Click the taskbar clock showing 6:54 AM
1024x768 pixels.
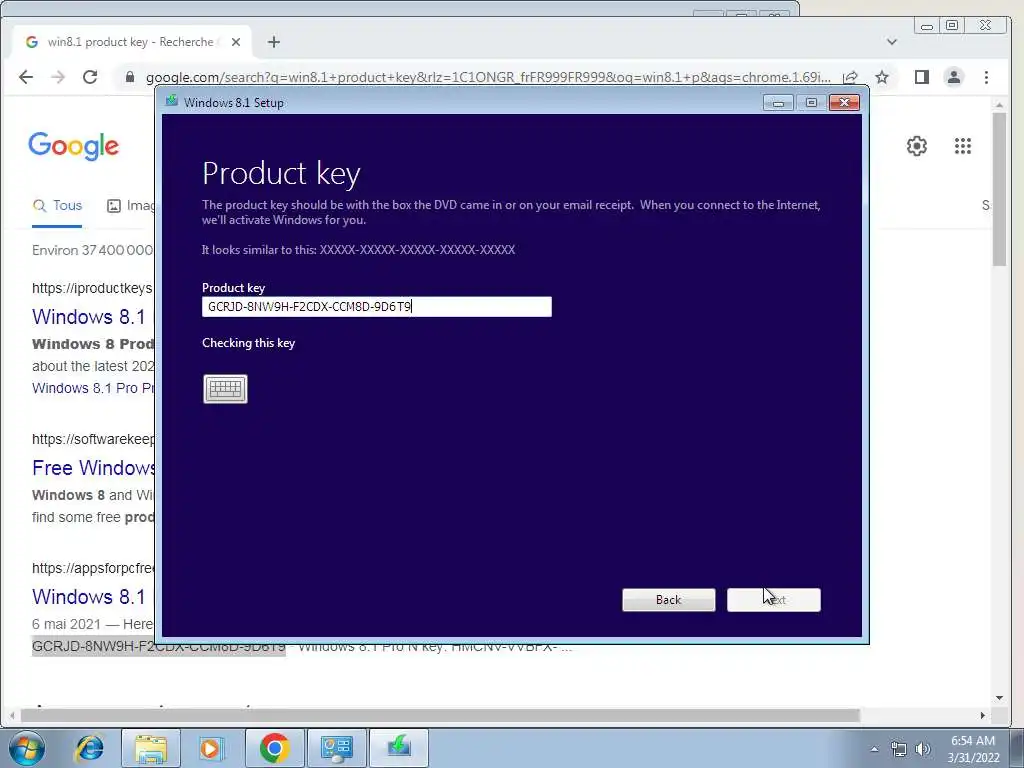(x=973, y=749)
